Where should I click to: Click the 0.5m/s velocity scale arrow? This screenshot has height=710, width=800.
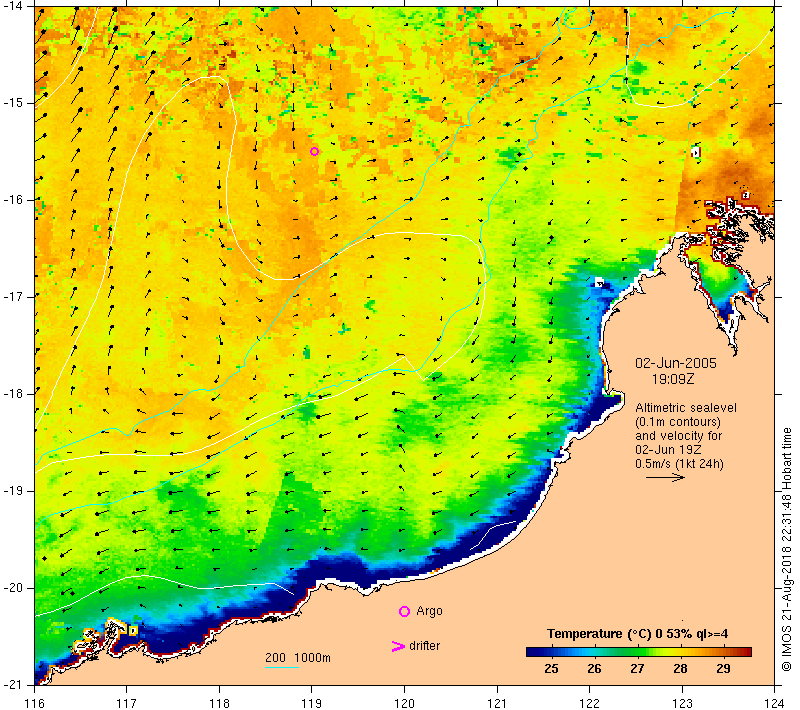pyautogui.click(x=665, y=477)
